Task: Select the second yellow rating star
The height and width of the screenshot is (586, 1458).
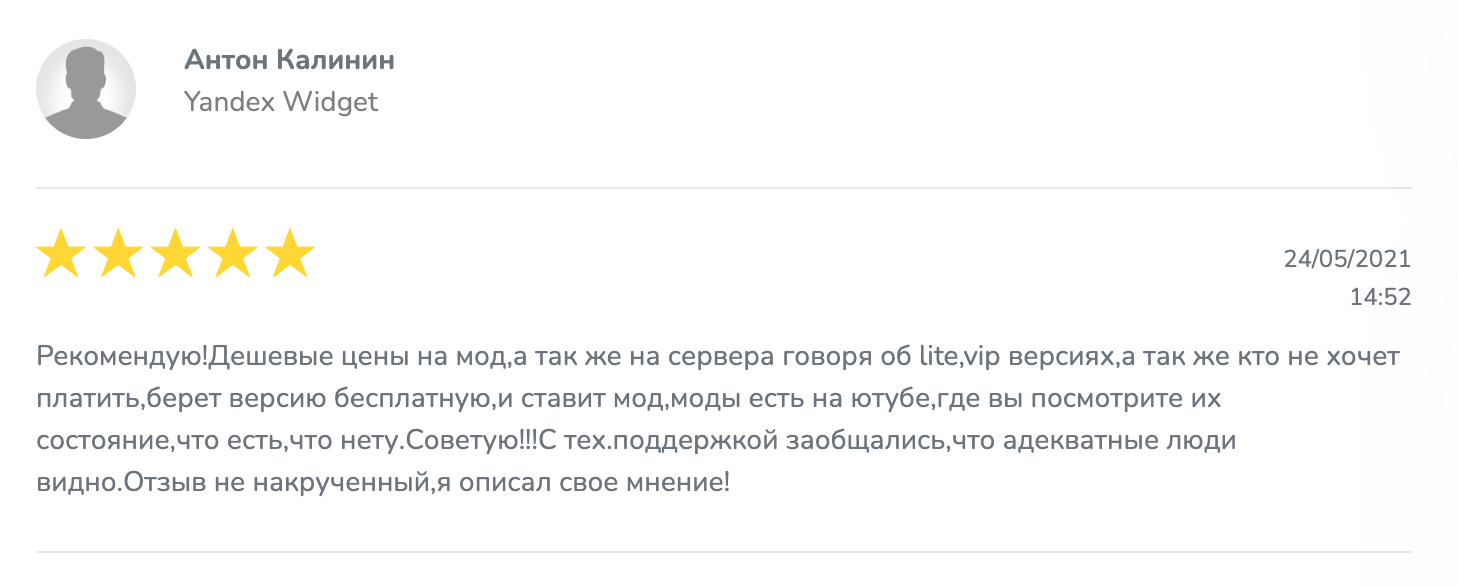Action: click(118, 254)
